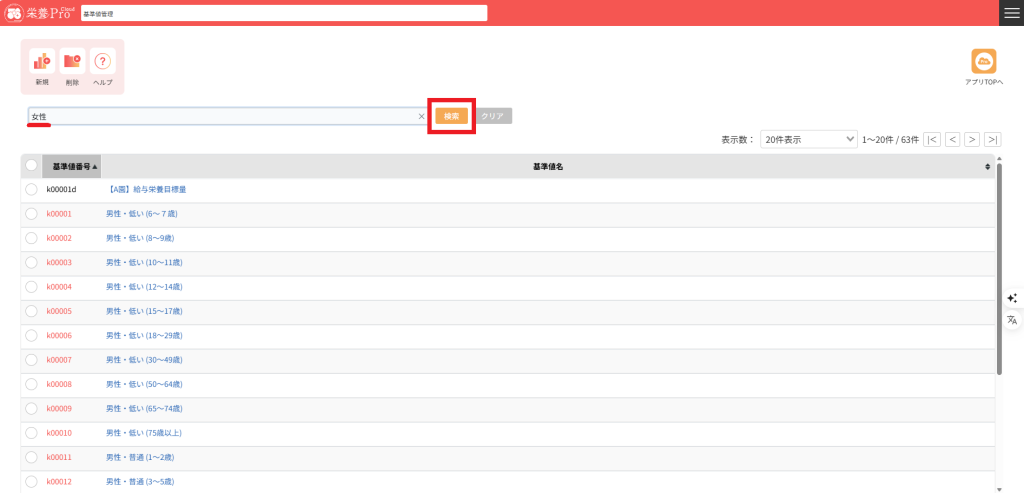The height and width of the screenshot is (493, 1024).
Task: Select the checkbox for row k00001
Action: pos(31,214)
